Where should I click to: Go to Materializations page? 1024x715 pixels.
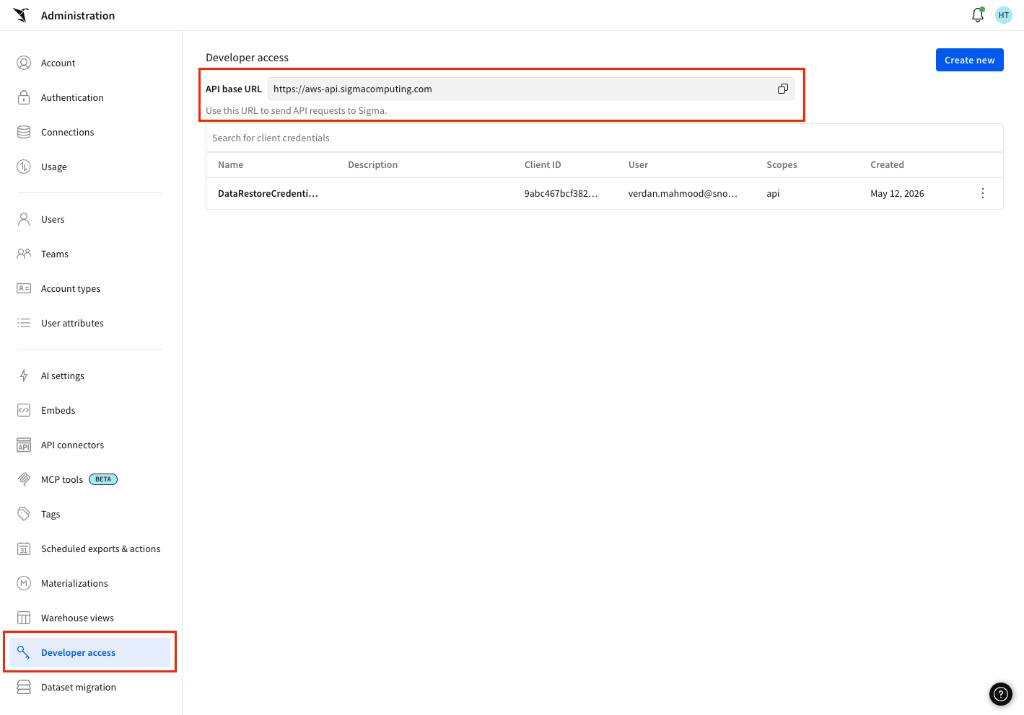click(74, 583)
